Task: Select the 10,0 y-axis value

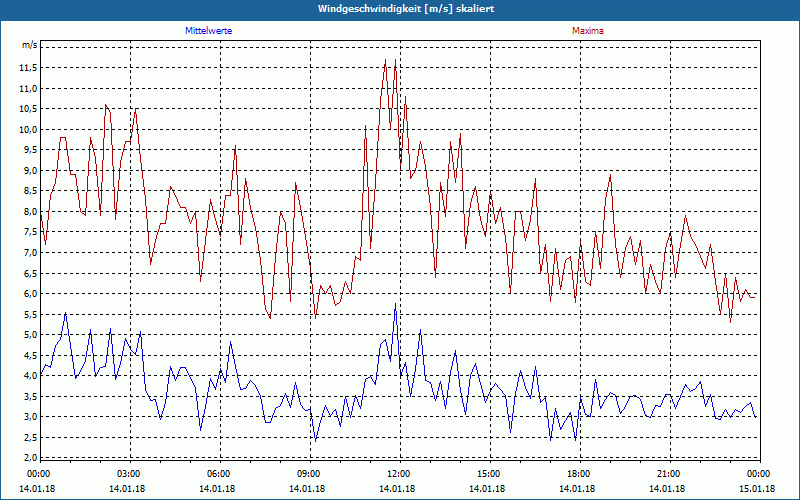Action: click(x=29, y=130)
